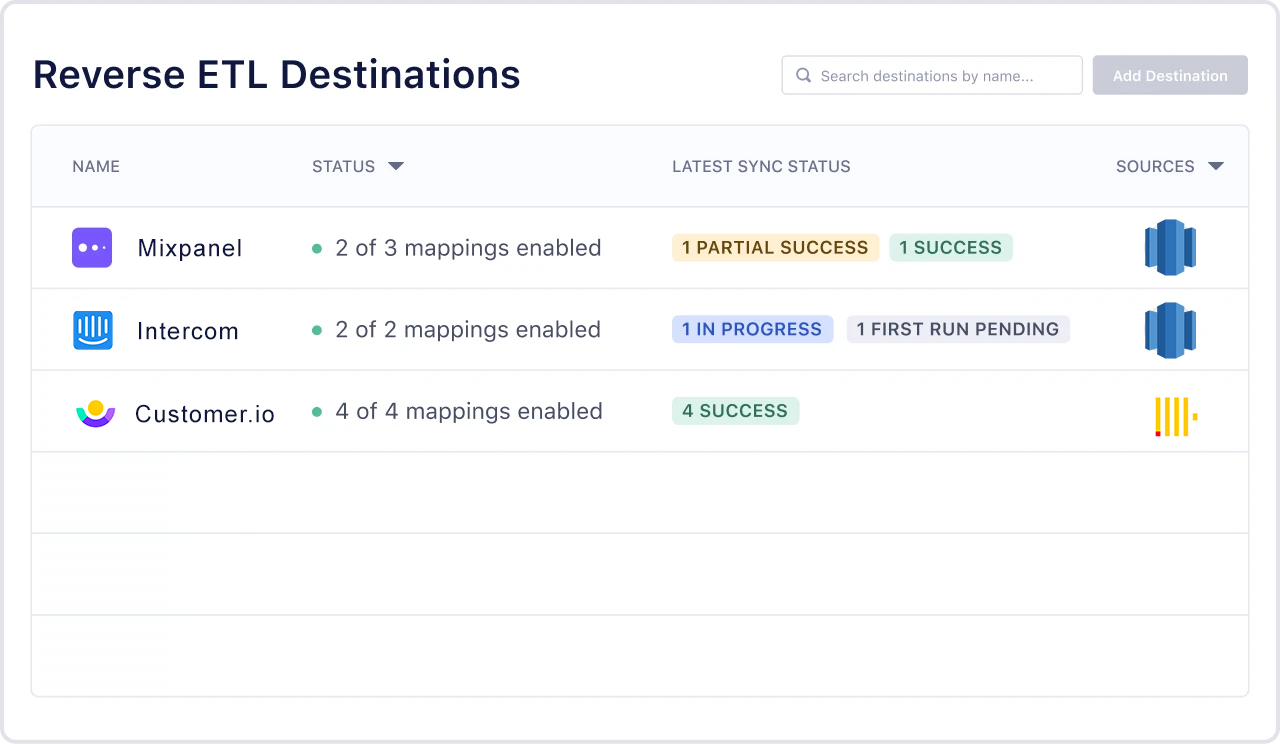This screenshot has width=1280, height=744.
Task: Click the 1 Success badge for Mixpanel
Action: [x=950, y=248]
